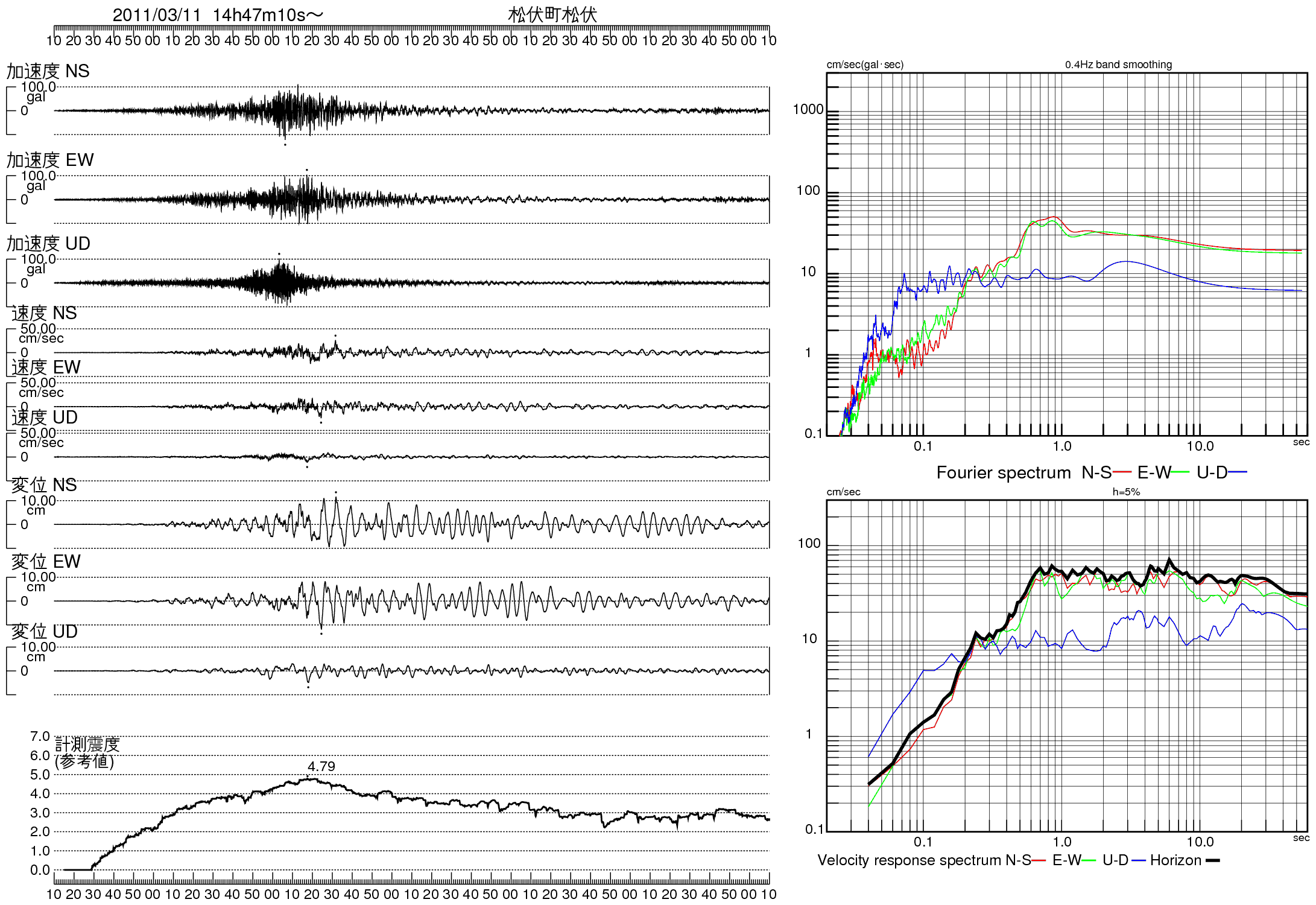1316x905 pixels.
Task: Click the 4.79 peak intensity label
Action: (321, 766)
